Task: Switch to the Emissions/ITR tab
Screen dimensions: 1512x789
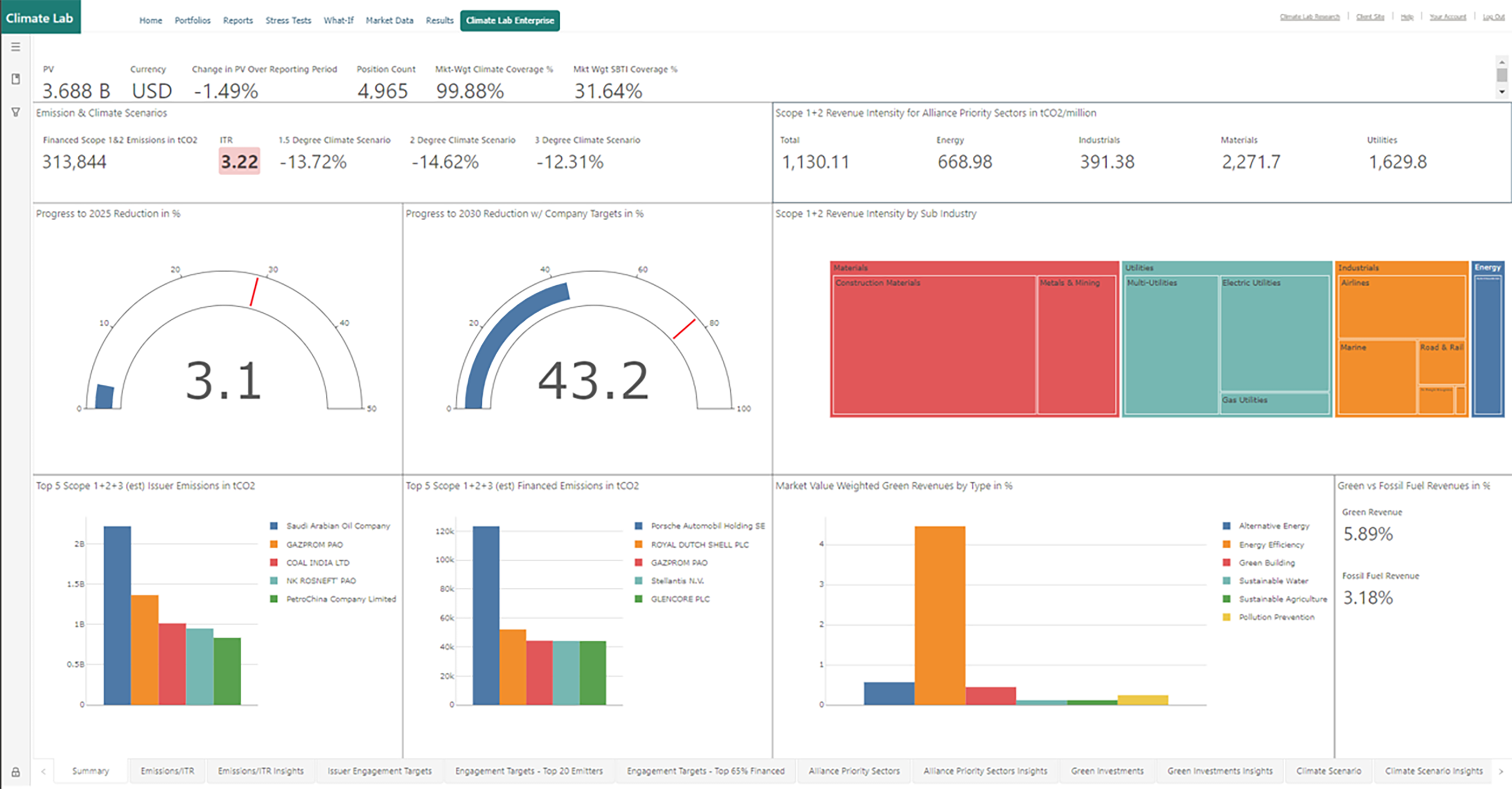Action: tap(167, 771)
